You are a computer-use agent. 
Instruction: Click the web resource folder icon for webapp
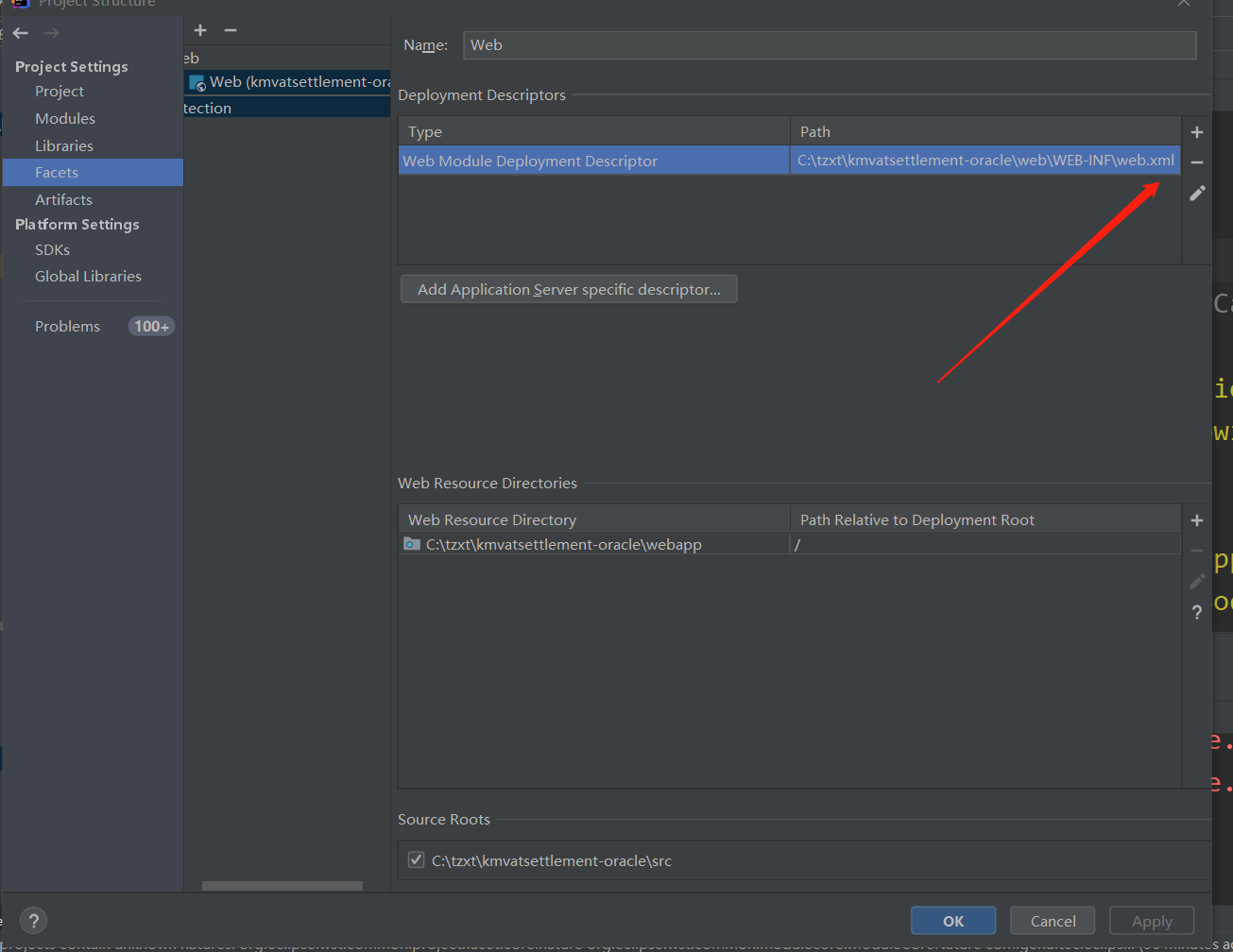tap(412, 544)
